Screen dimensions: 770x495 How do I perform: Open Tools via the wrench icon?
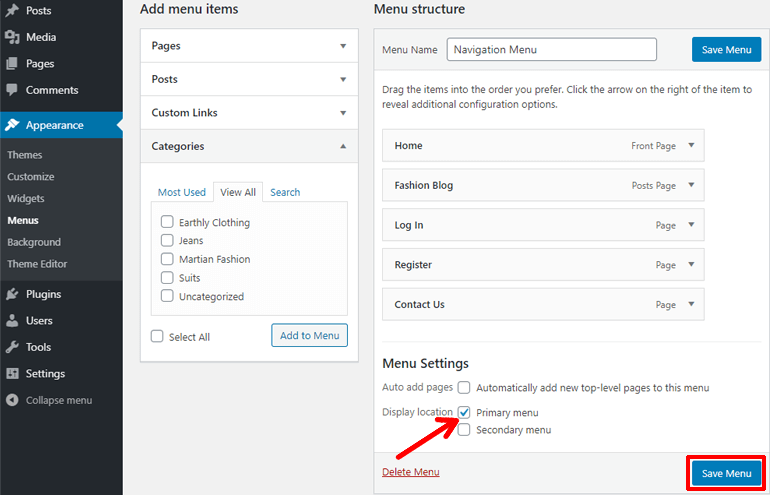[12, 347]
